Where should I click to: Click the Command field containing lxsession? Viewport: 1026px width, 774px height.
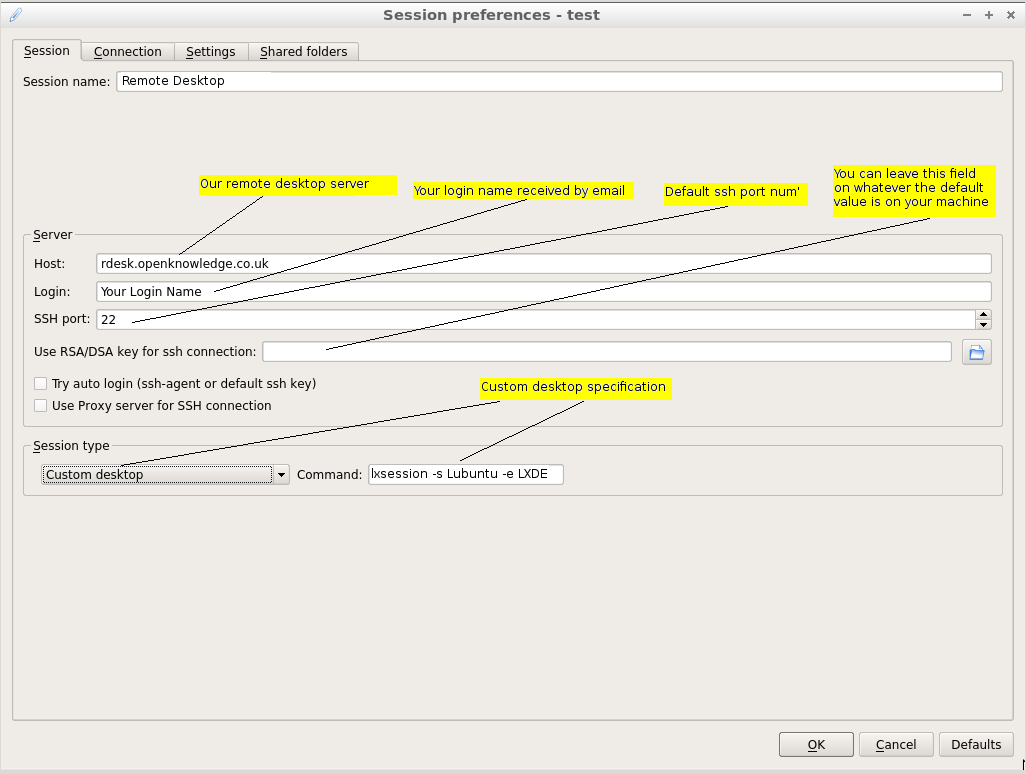[x=465, y=475]
